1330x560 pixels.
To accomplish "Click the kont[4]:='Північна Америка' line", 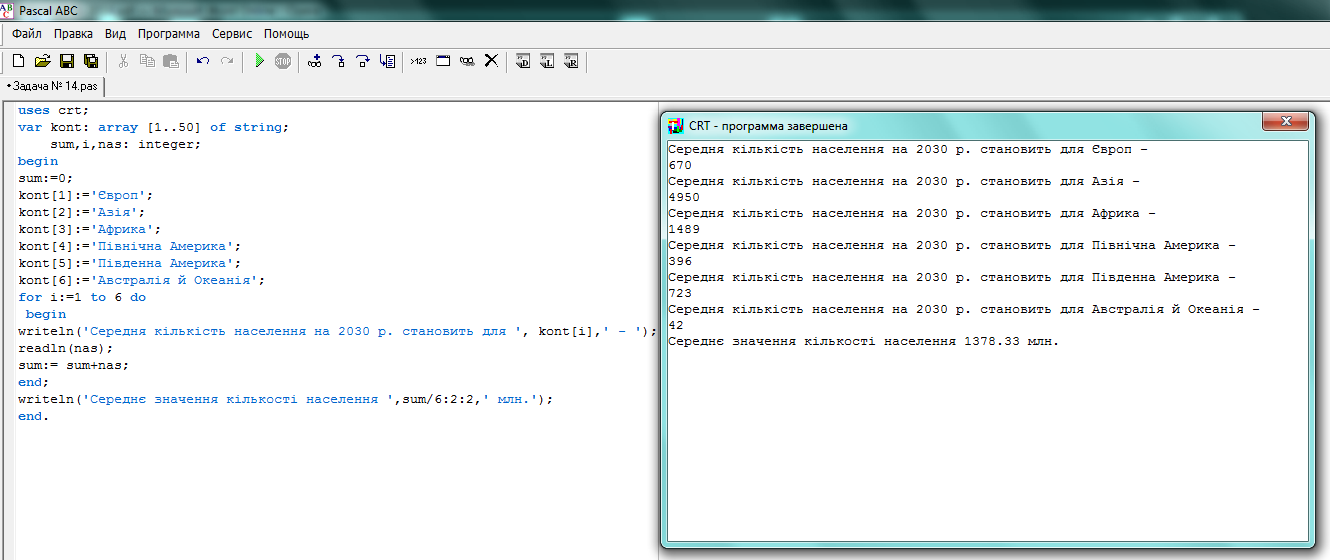I will [x=130, y=246].
